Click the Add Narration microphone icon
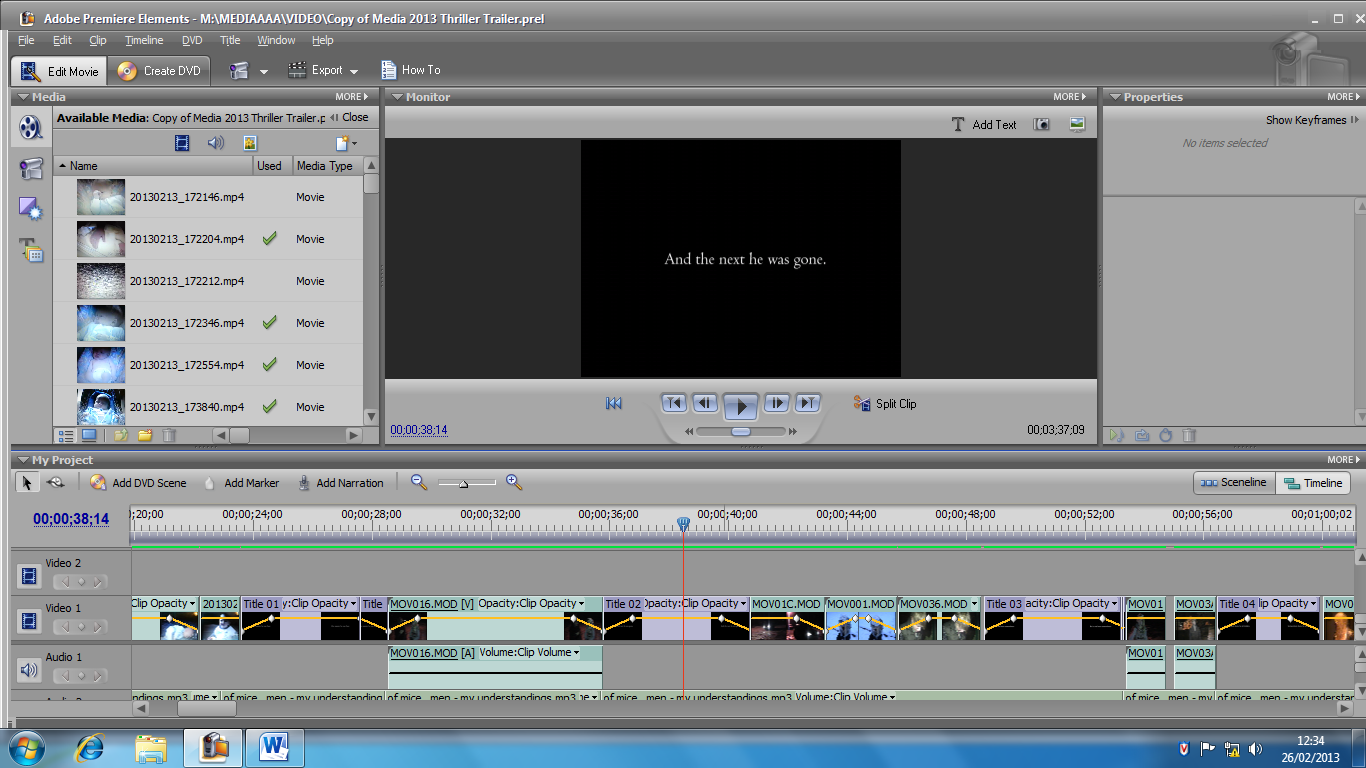The height and width of the screenshot is (768, 1366). 304,483
